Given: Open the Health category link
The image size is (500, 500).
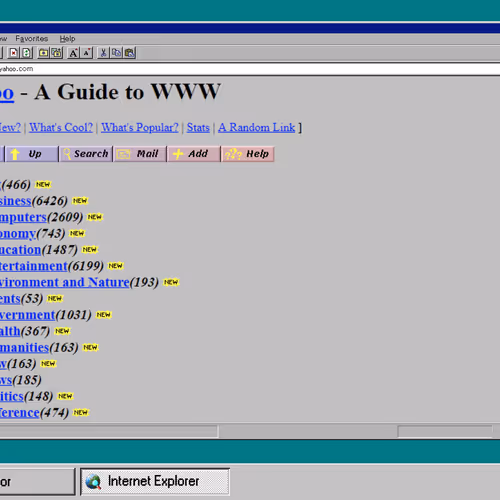Looking at the screenshot, I should click(x=10, y=331).
